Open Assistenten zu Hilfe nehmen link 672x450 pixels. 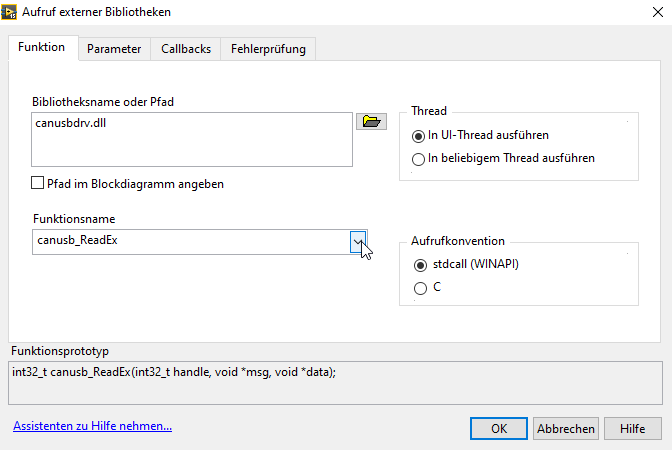[92, 426]
